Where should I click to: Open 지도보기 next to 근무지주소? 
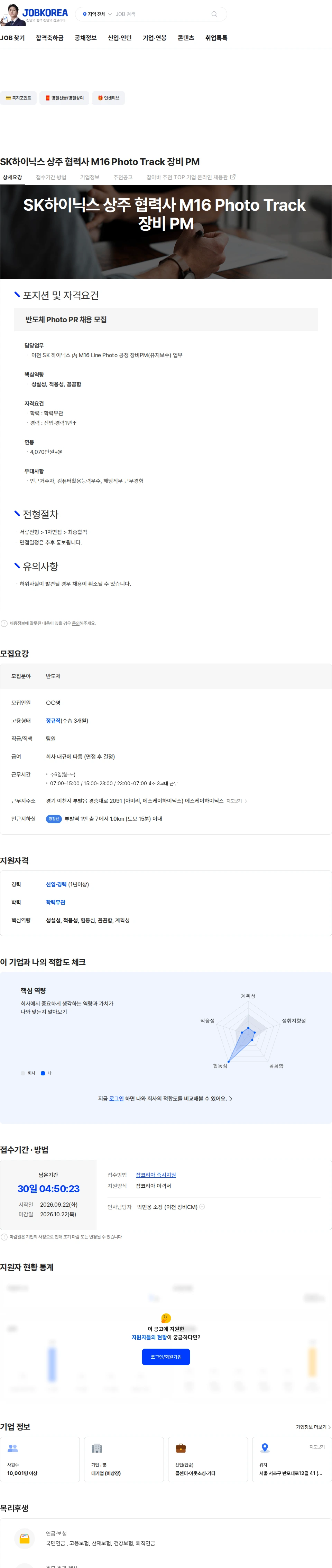click(234, 801)
